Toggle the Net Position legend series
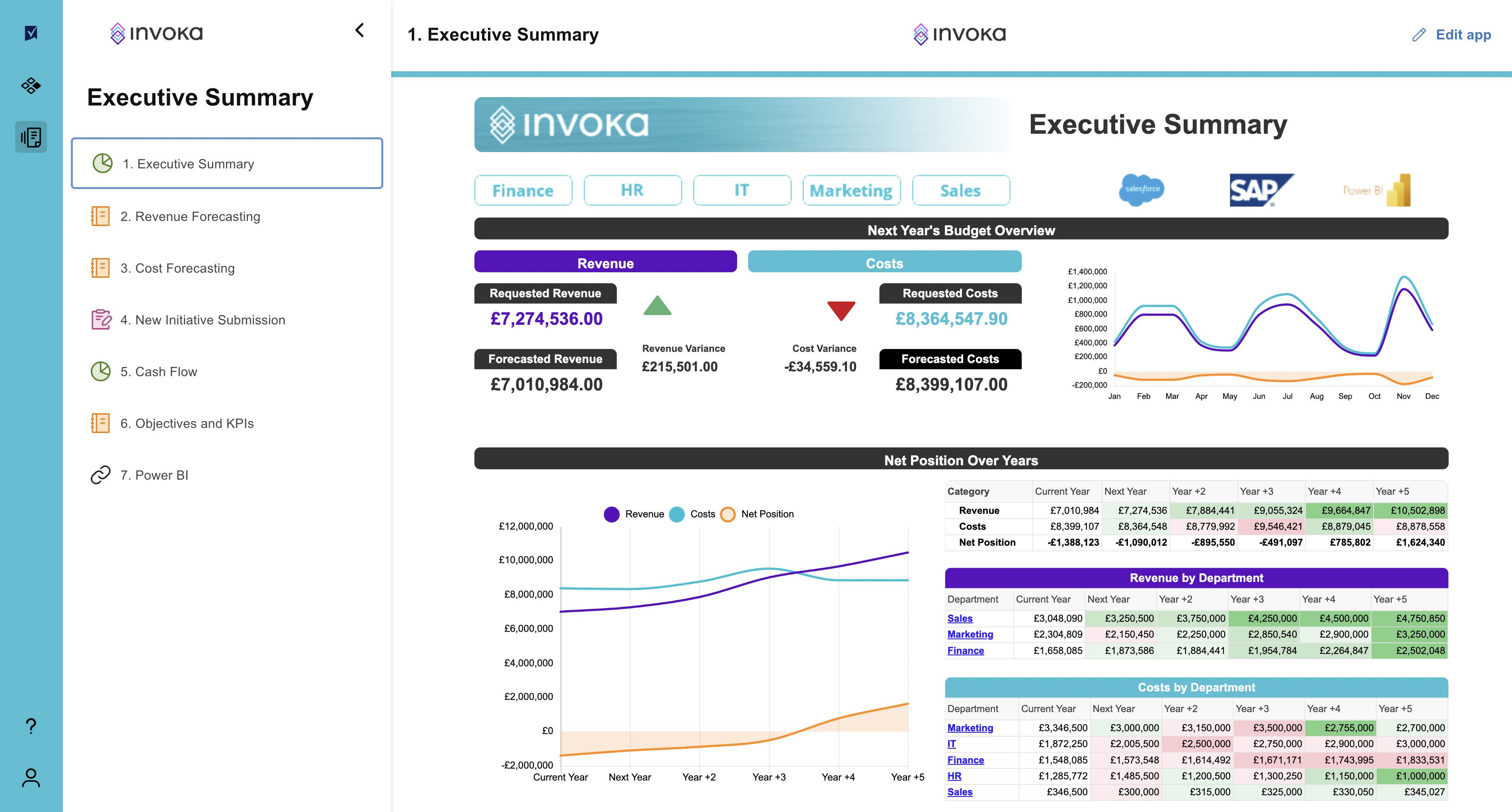1512x812 pixels. tap(757, 514)
